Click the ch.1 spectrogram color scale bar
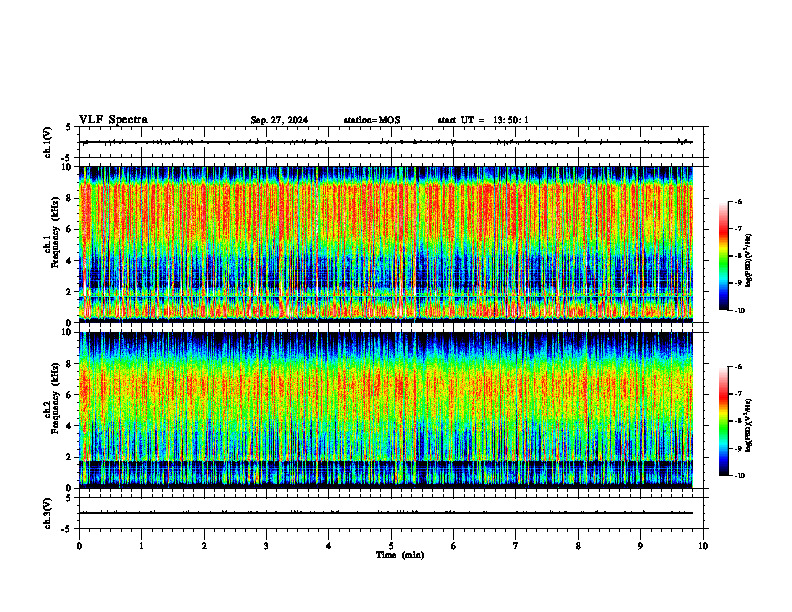This screenshot has width=792, height=612. (x=723, y=256)
